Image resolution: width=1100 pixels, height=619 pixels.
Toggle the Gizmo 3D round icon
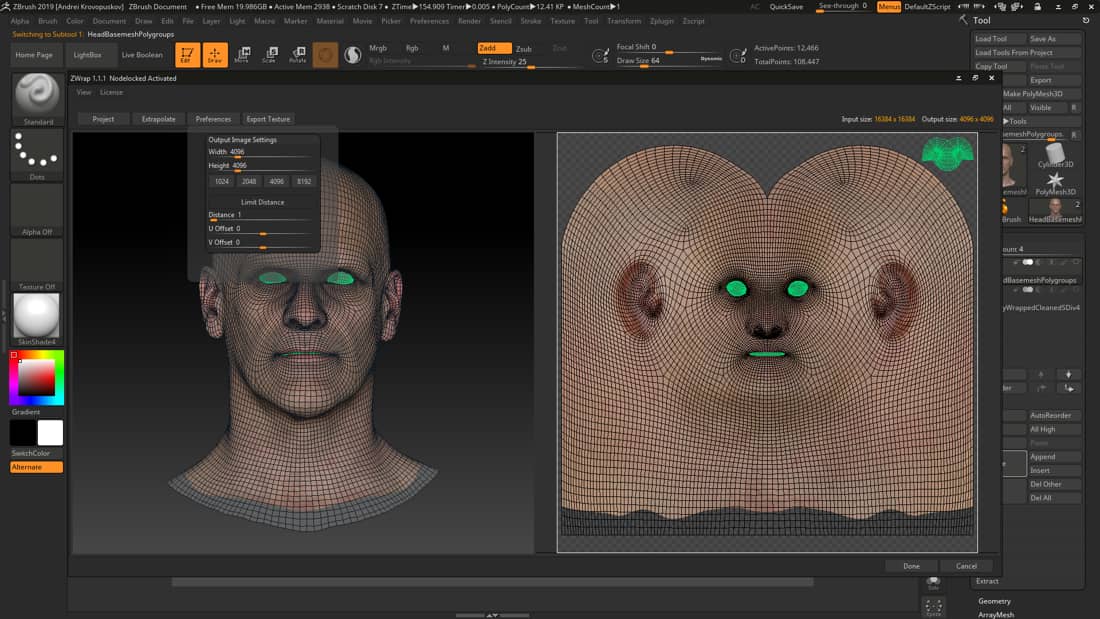point(326,54)
